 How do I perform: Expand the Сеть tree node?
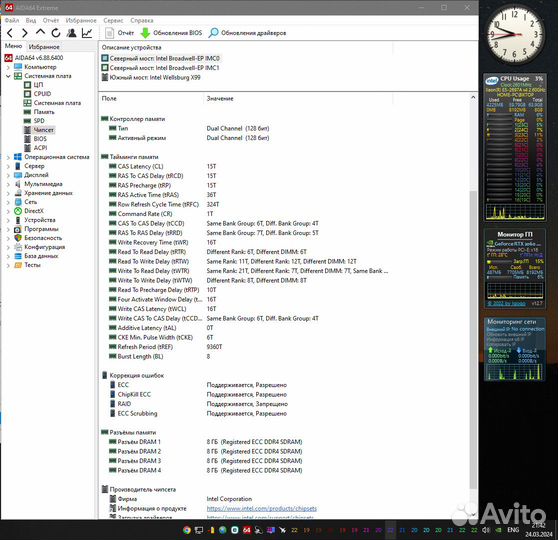(x=8, y=202)
